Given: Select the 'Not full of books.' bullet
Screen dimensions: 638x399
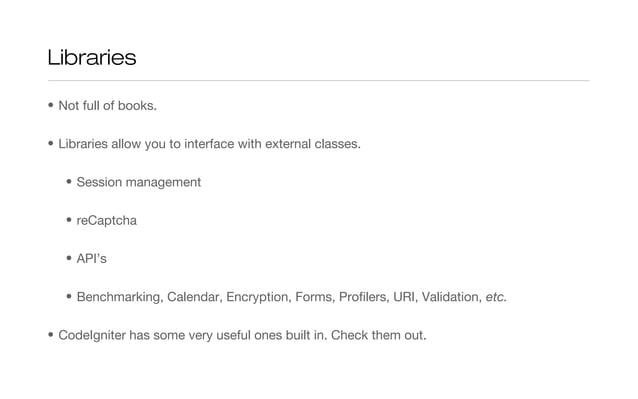Looking at the screenshot, I should pyautogui.click(x=107, y=106).
